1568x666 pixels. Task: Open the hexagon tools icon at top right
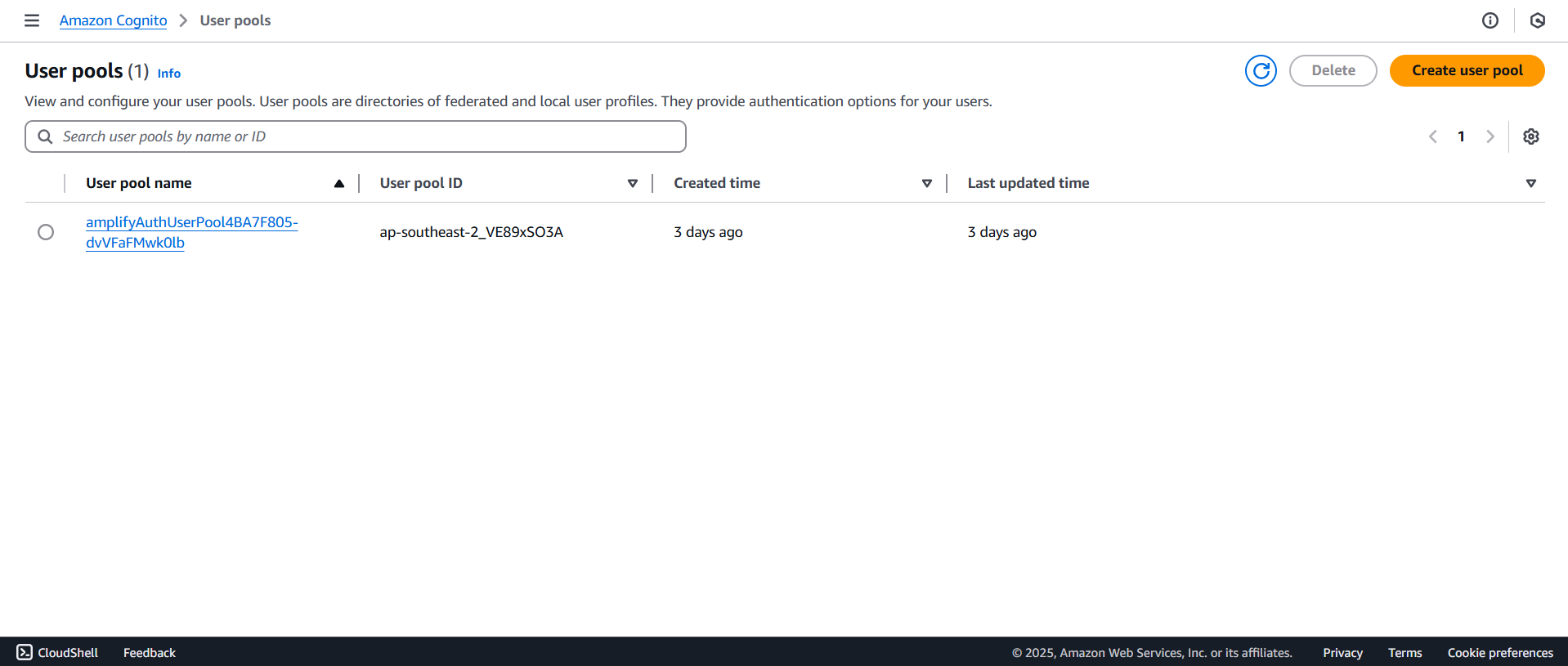1538,20
